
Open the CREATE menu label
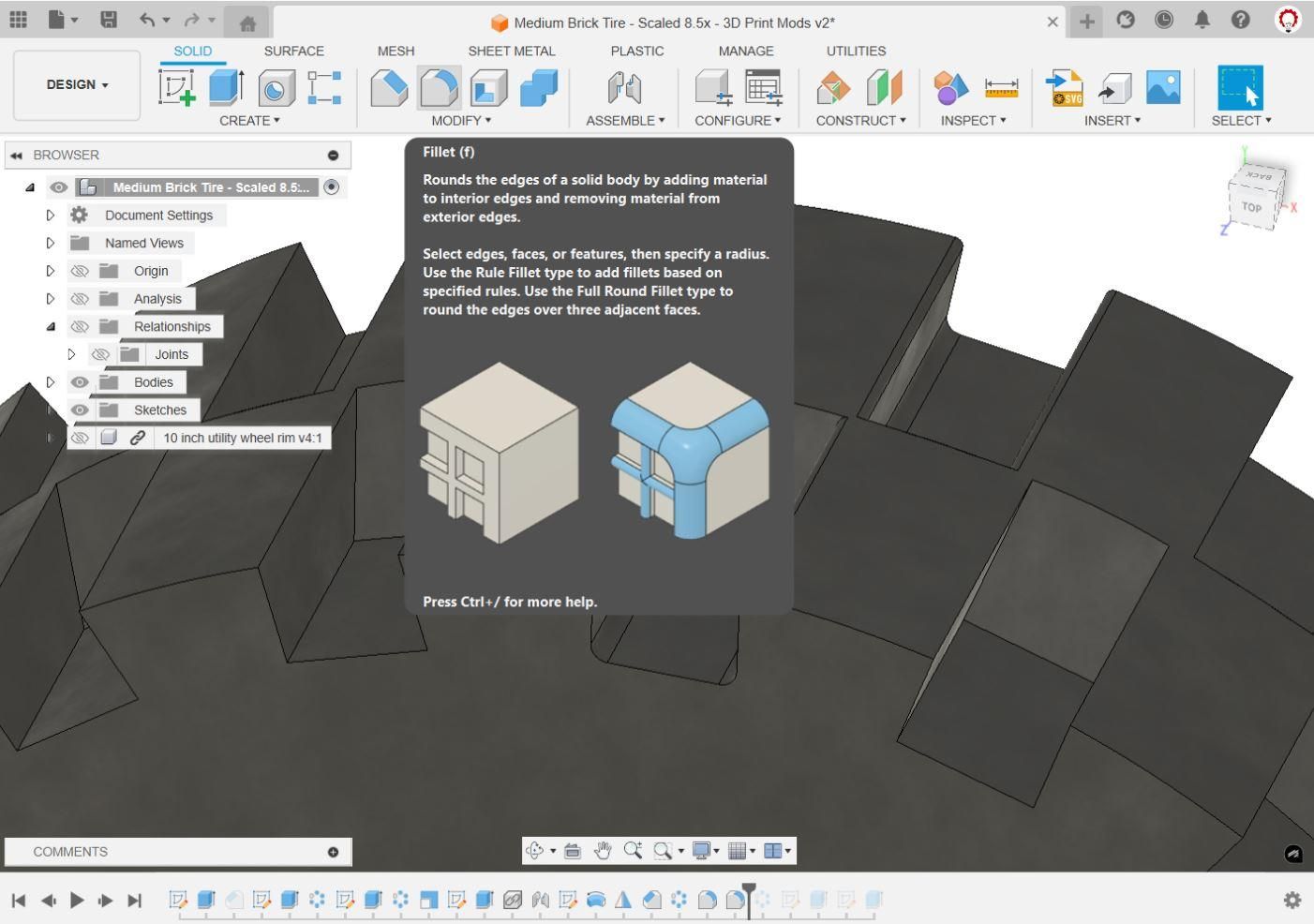[x=249, y=121]
